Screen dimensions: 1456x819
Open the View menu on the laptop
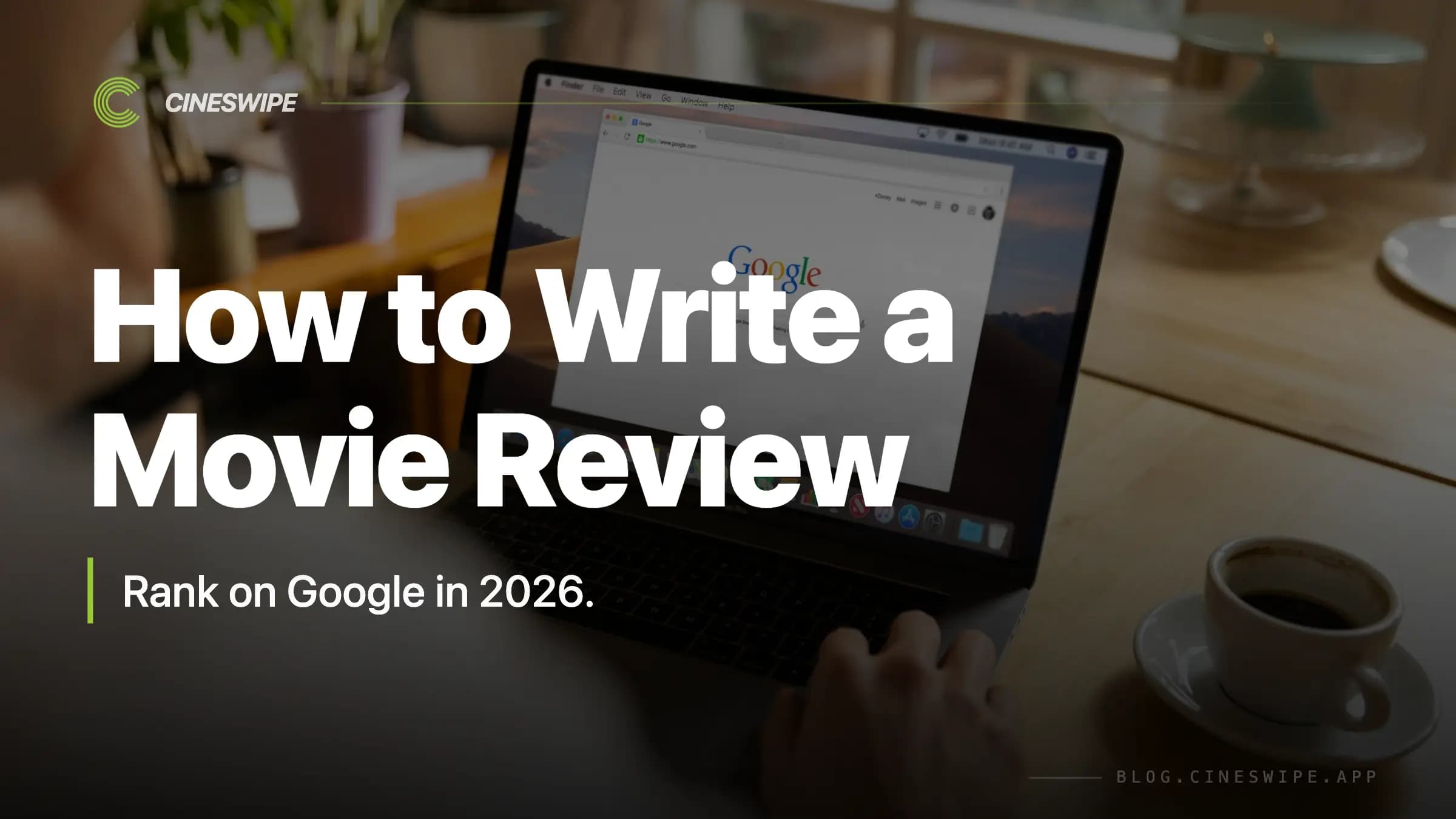point(644,95)
